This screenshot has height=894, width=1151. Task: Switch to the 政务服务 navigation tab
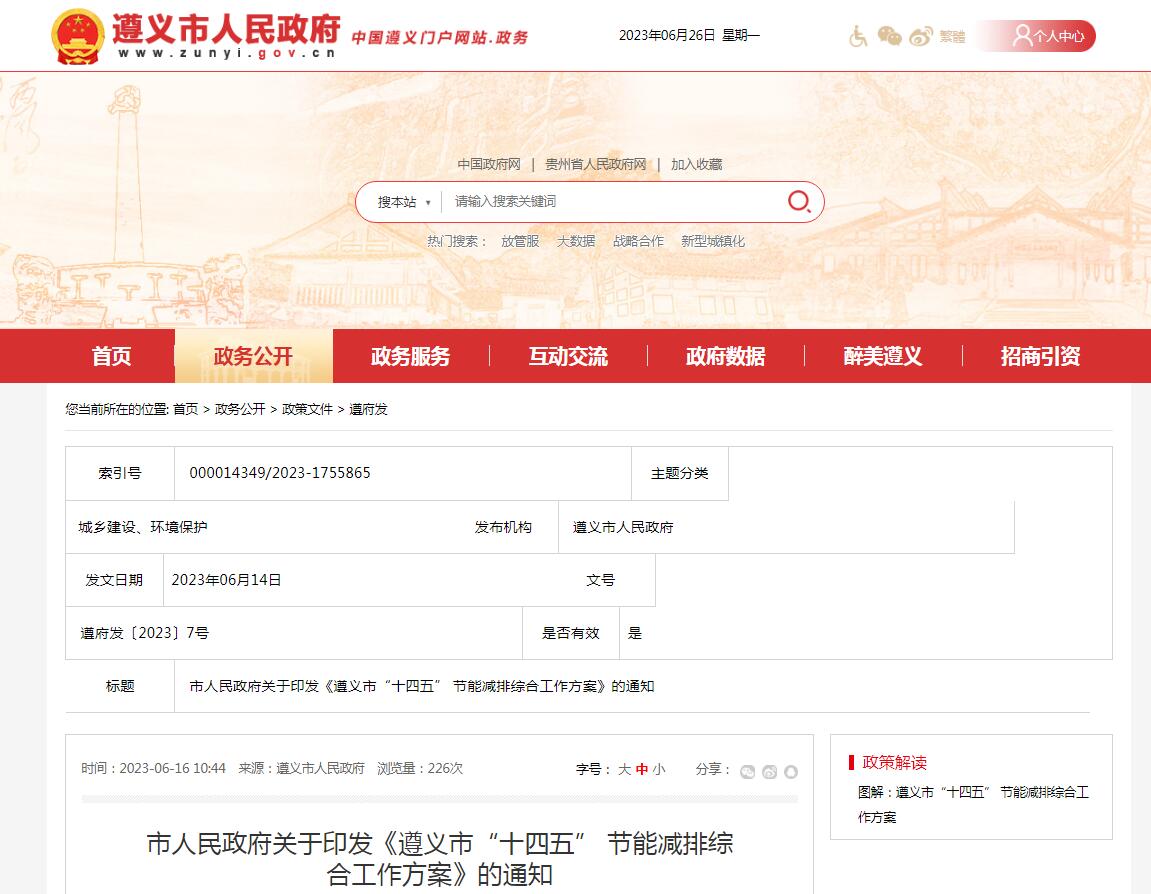pos(410,356)
